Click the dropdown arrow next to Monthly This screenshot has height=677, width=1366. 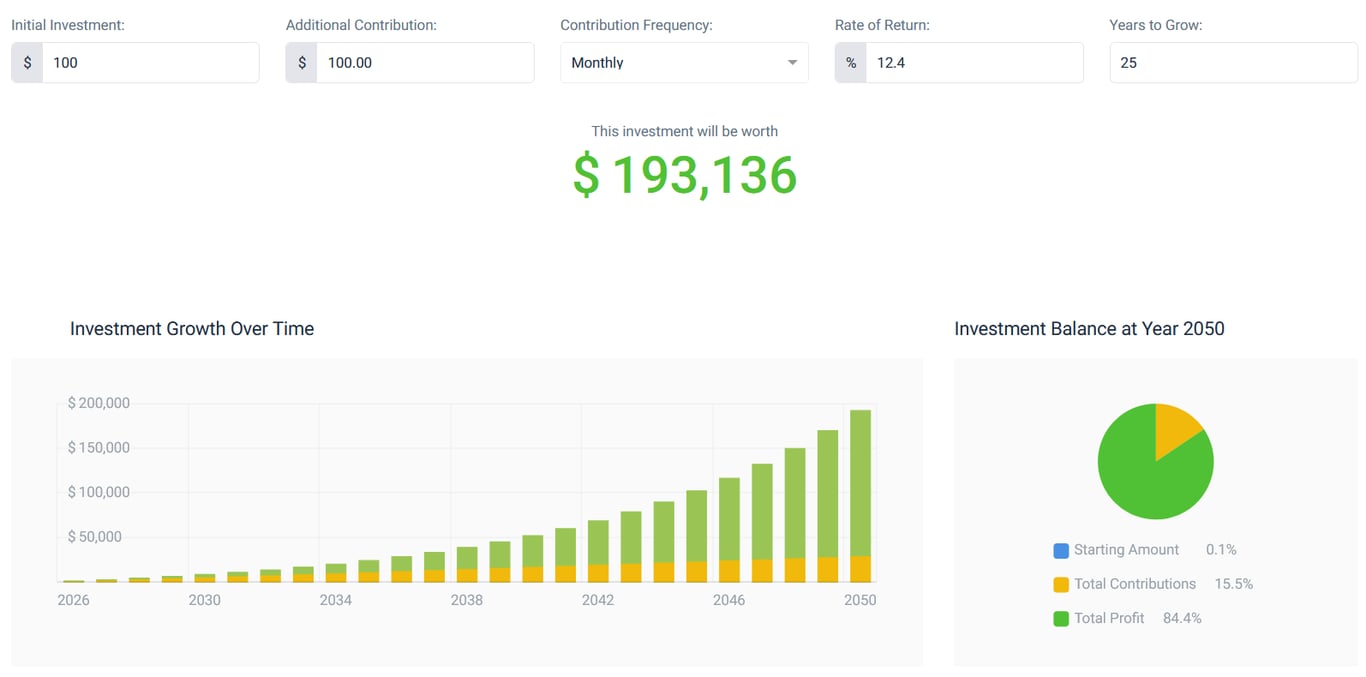(x=793, y=62)
